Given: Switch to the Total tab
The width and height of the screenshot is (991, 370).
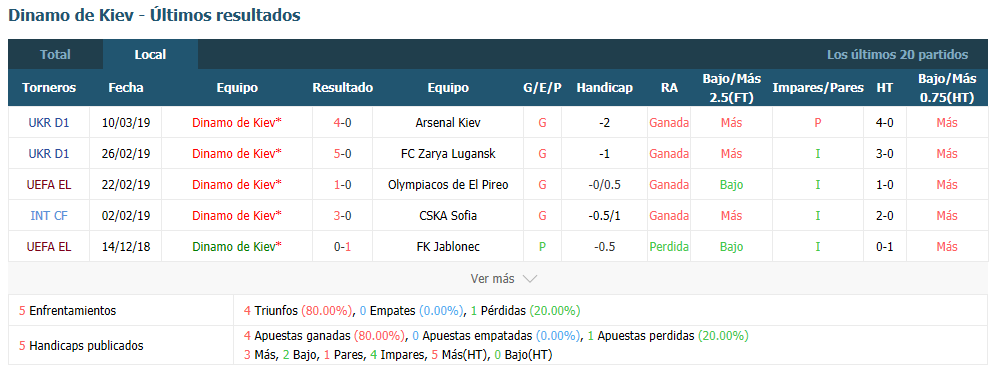Looking at the screenshot, I should click(56, 54).
